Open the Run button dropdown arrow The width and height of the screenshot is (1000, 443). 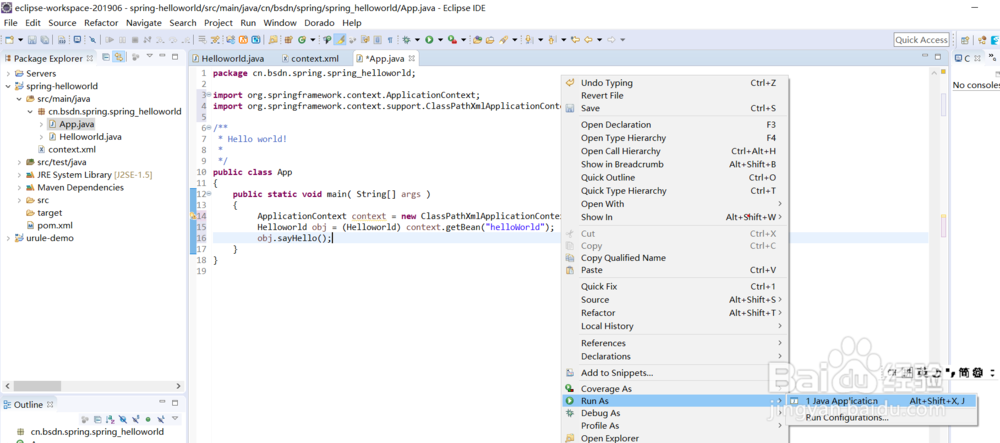(440, 40)
